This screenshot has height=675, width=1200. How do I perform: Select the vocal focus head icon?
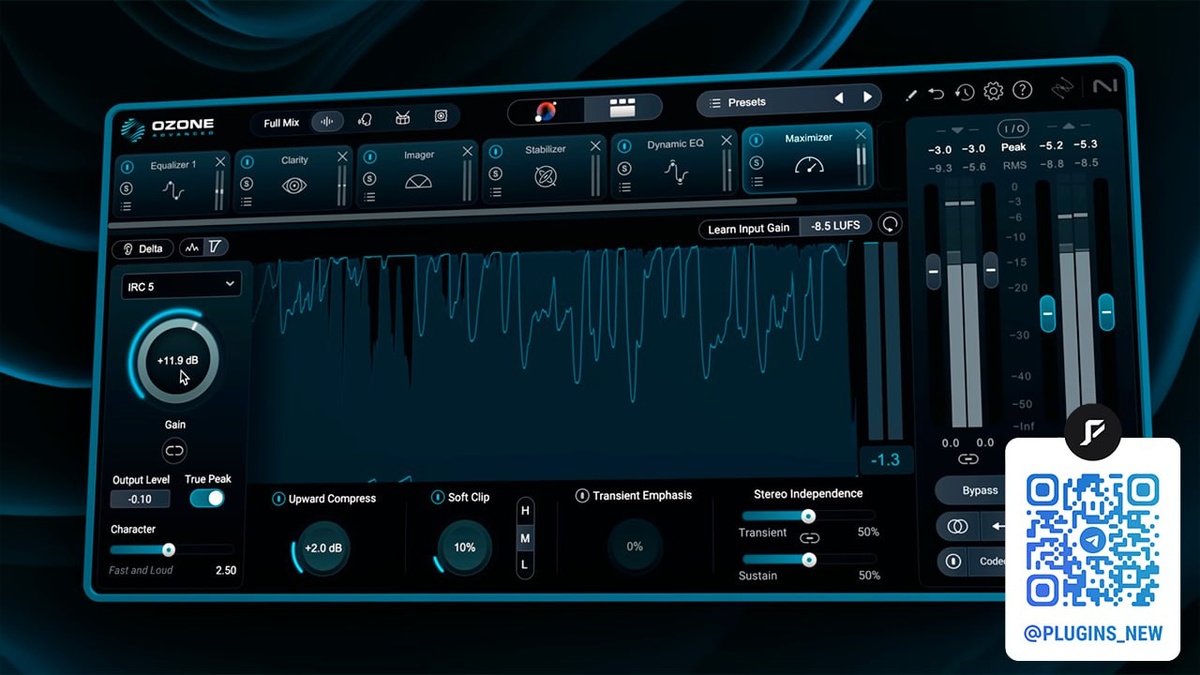click(365, 121)
